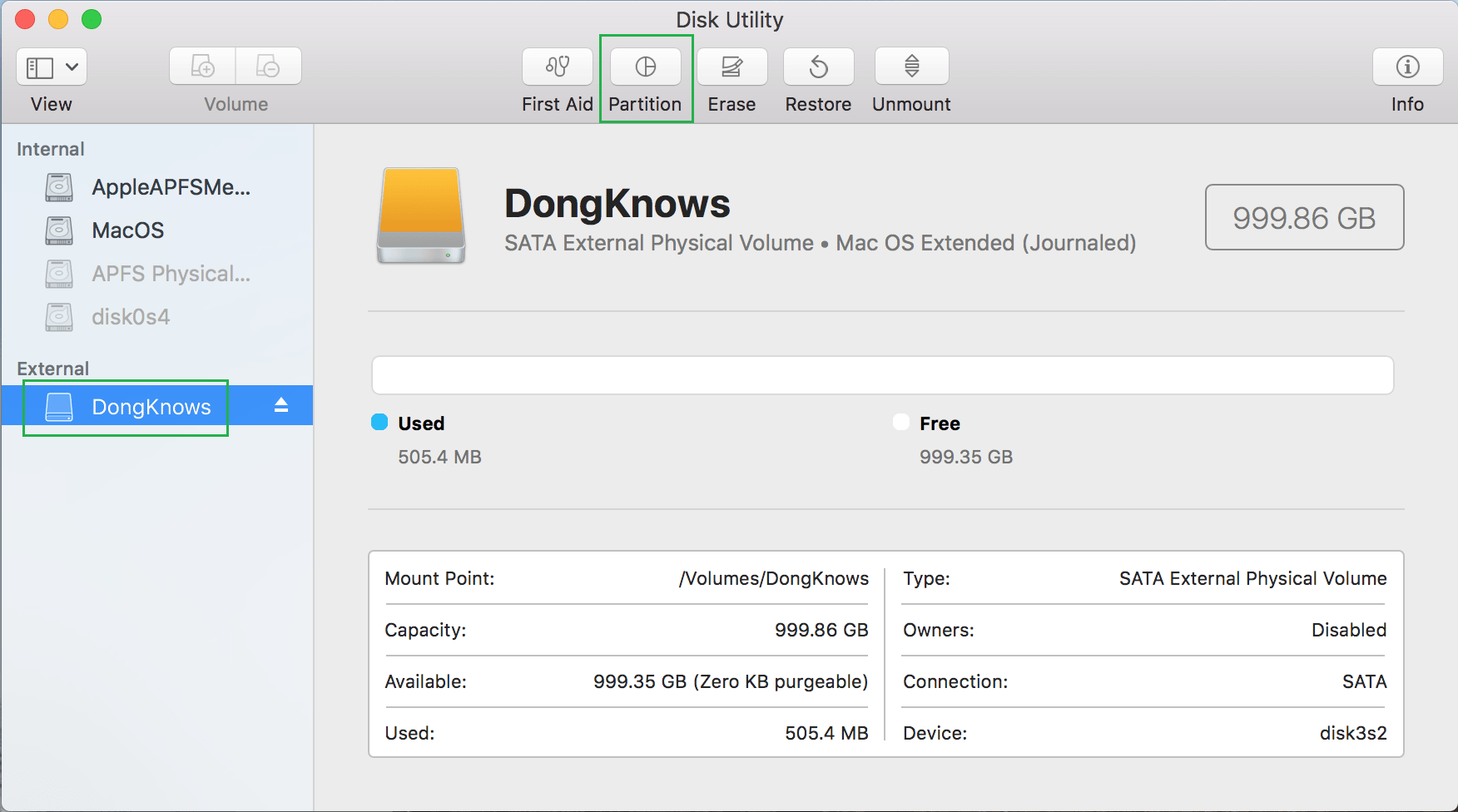This screenshot has height=812, width=1458.
Task: Click the Restore toolbar icon
Action: (819, 67)
